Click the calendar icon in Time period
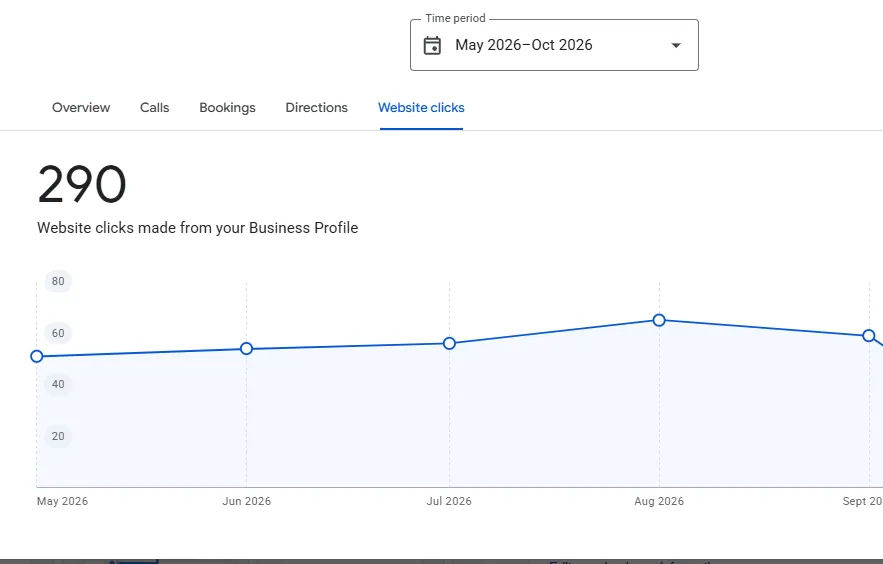The width and height of the screenshot is (883, 564). pyautogui.click(x=432, y=45)
